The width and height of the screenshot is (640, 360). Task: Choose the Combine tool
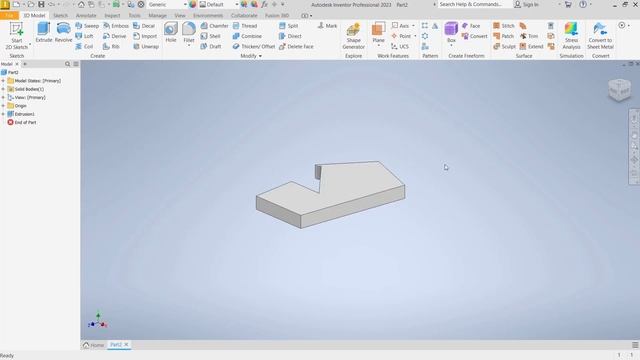247,36
